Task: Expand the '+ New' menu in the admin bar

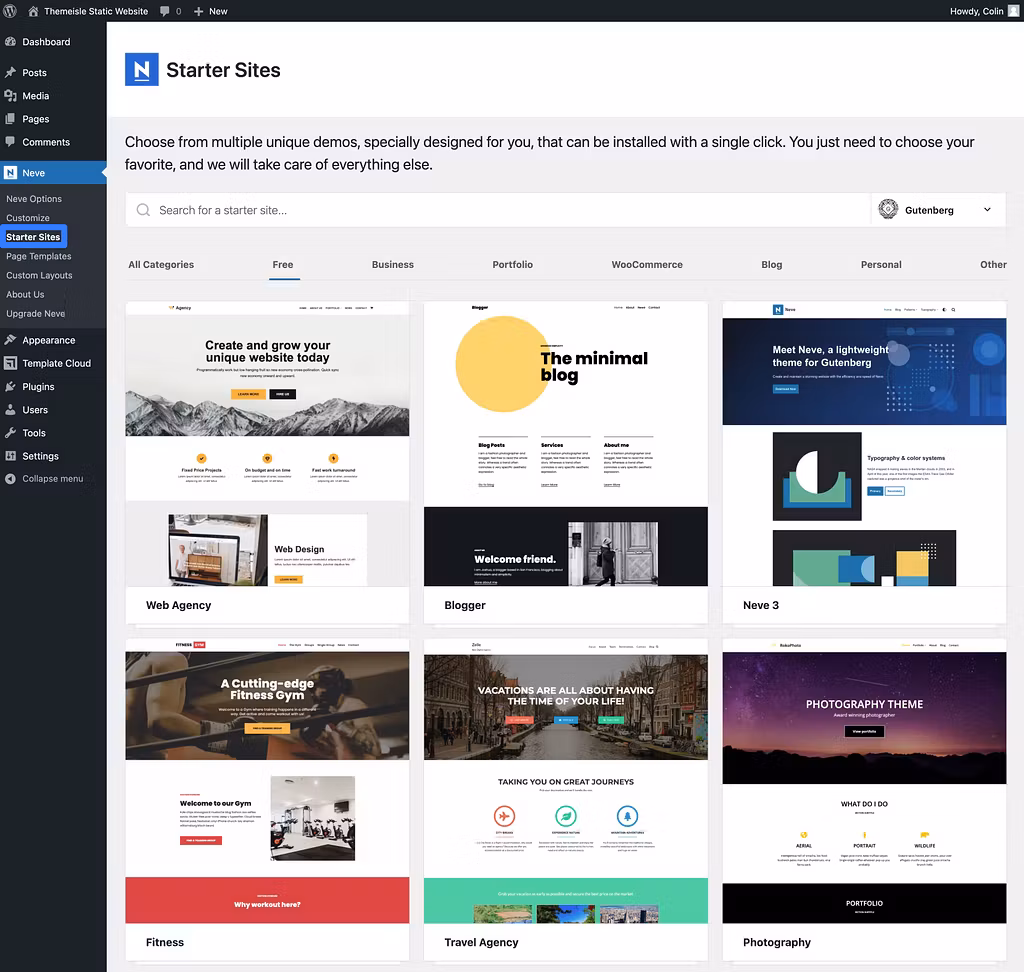Action: 210,11
